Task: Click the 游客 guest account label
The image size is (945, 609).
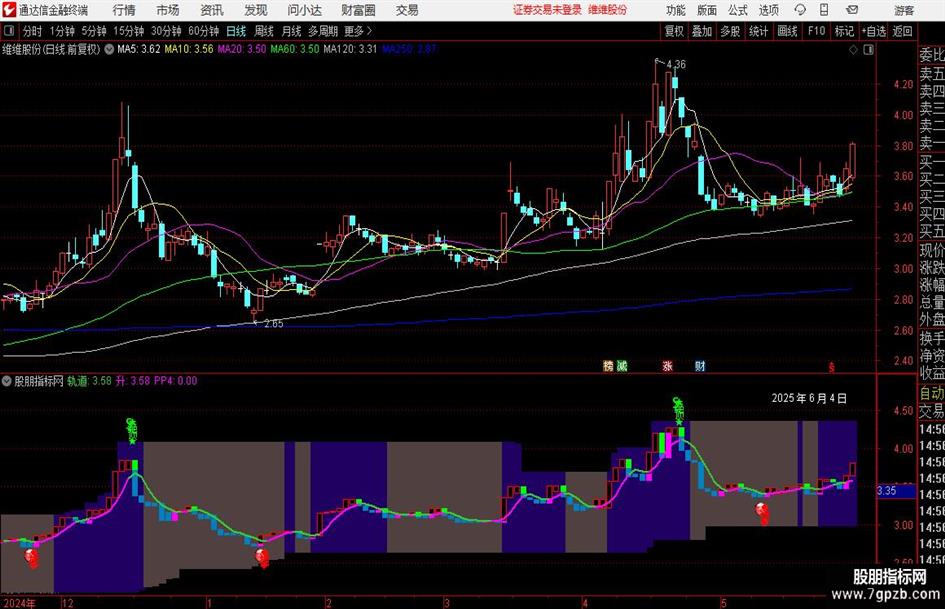Action: point(904,10)
